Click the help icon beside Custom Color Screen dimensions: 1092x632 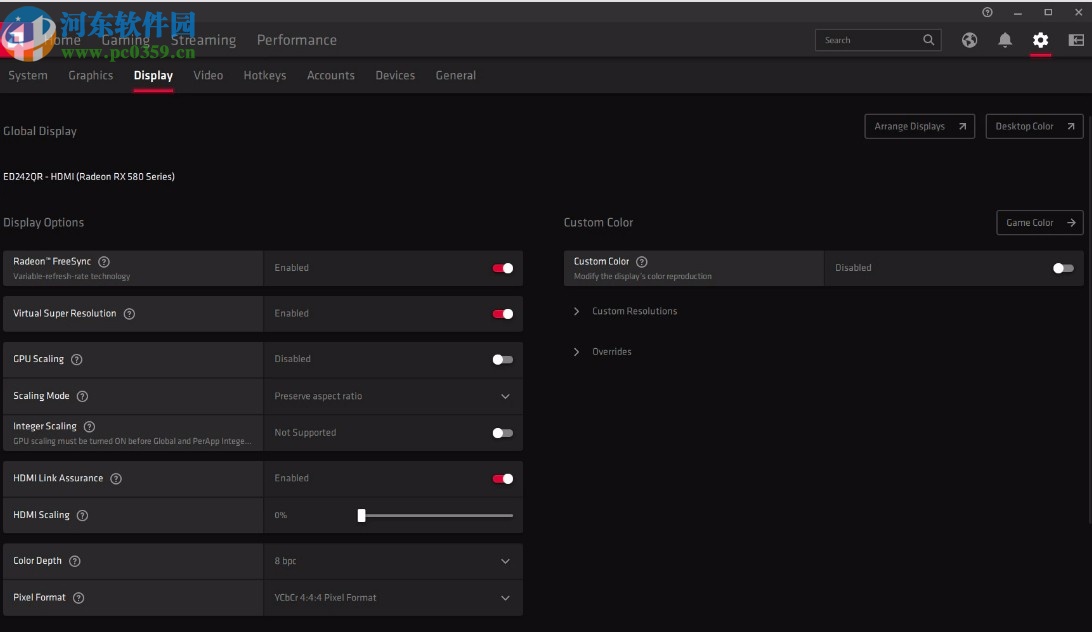point(642,262)
